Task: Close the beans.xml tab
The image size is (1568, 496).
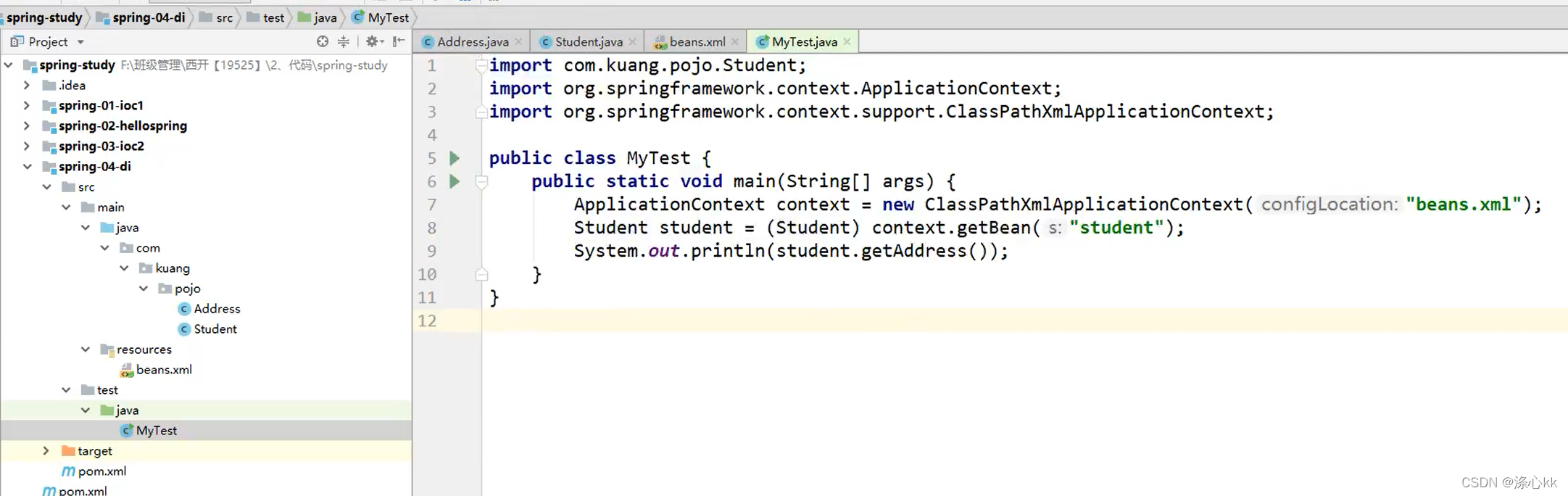Action: click(735, 42)
